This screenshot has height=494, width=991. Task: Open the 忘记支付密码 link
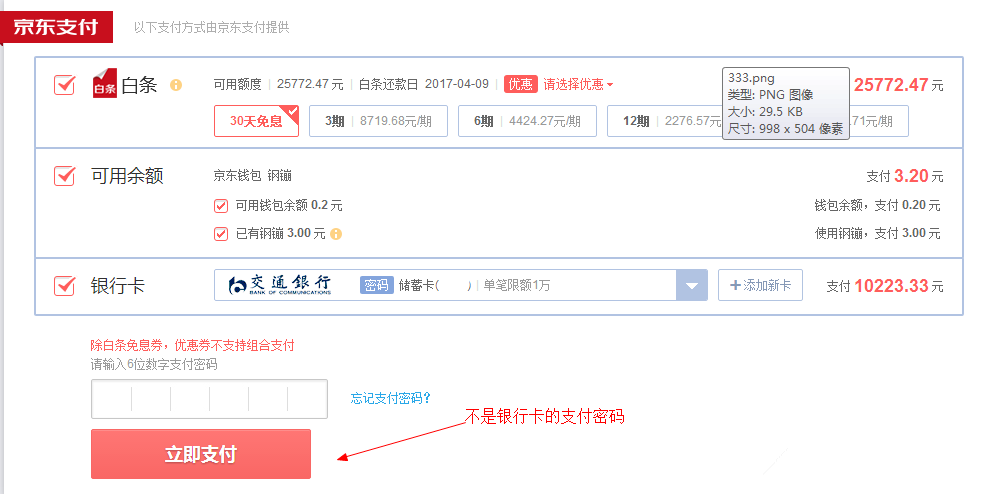coord(391,398)
